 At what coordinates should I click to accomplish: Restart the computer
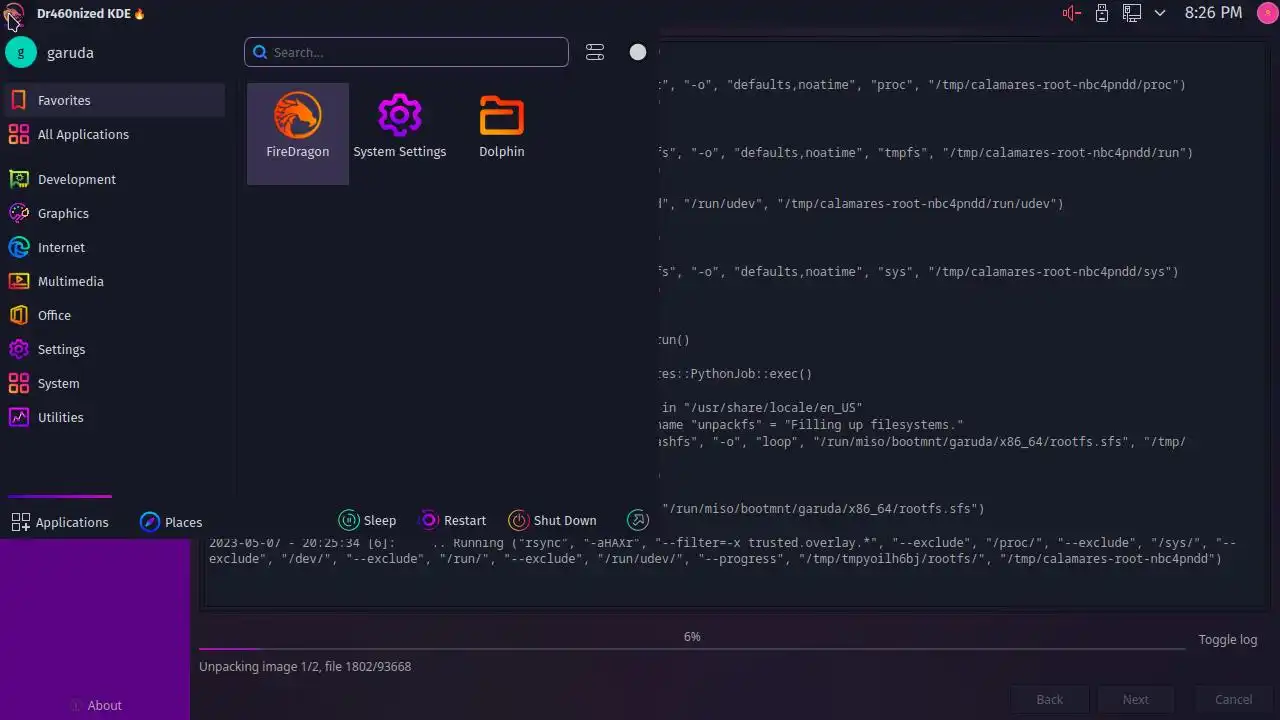(x=453, y=520)
